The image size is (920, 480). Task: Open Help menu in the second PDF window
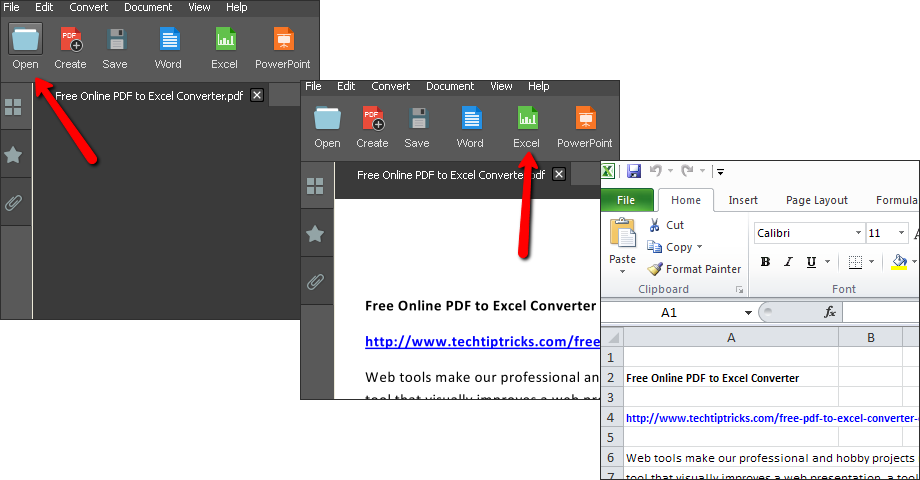[x=539, y=86]
